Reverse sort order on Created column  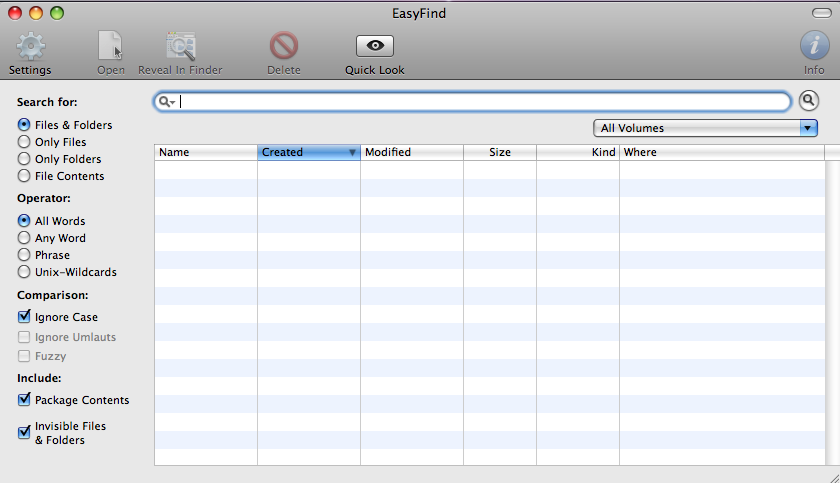[308, 152]
